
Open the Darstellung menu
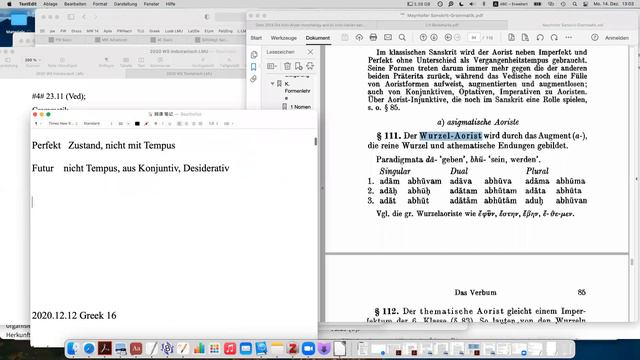[x=125, y=4]
